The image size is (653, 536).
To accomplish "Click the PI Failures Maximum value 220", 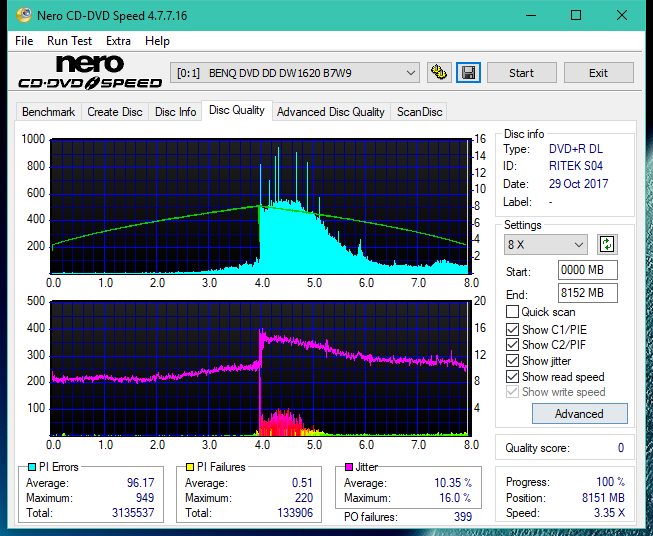I will click(x=304, y=498).
